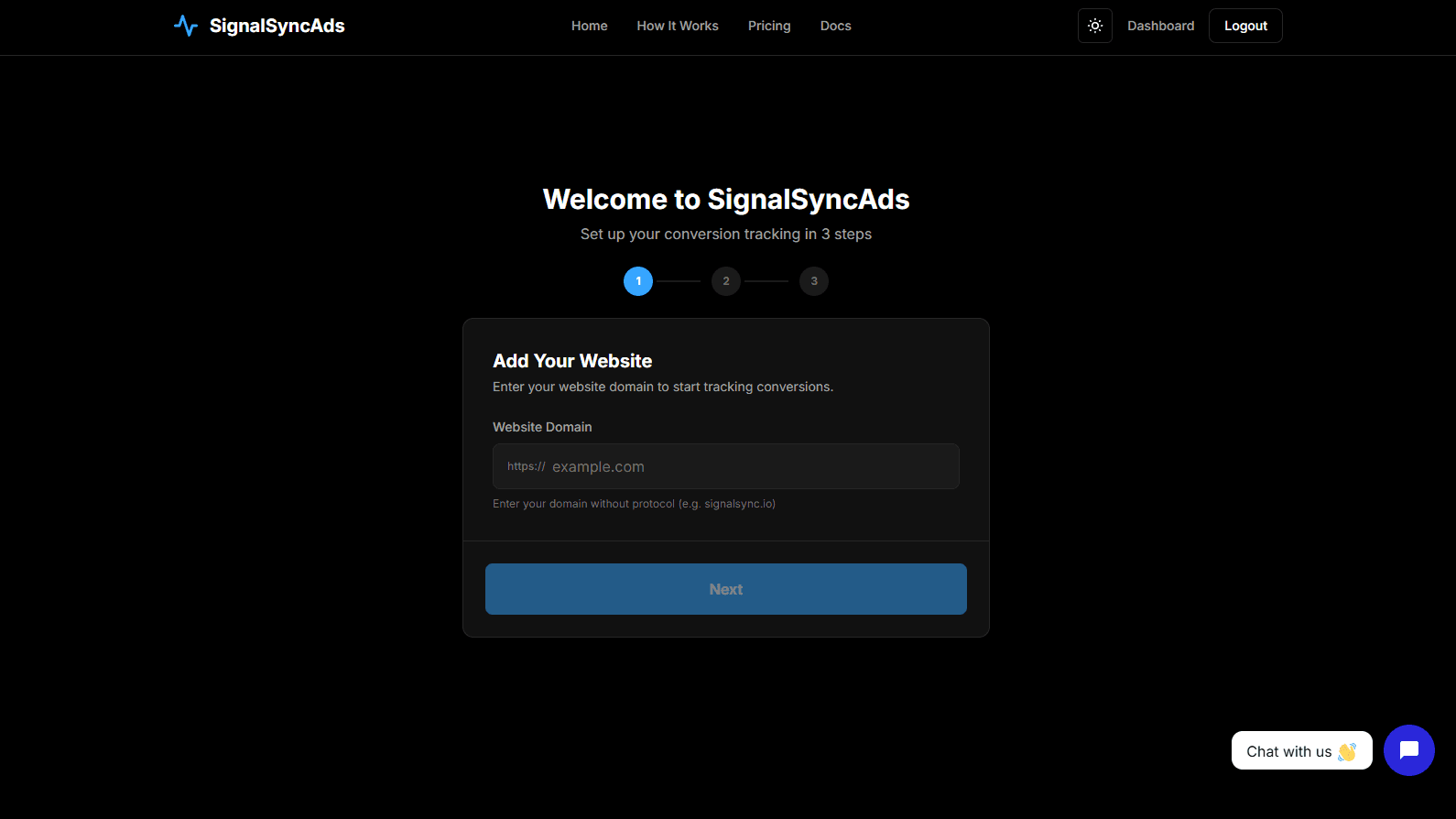The height and width of the screenshot is (819, 1456).
Task: Select step 3 circle indicator
Action: point(814,281)
